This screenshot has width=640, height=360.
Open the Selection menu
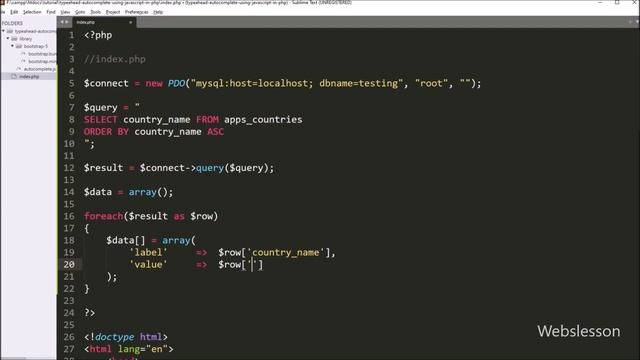32,12
